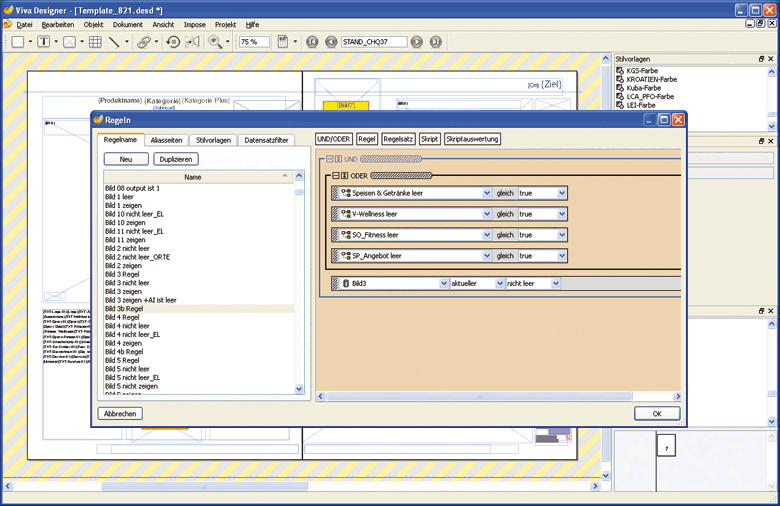The width and height of the screenshot is (780, 506).
Task: Collapse the ODER rule group
Action: coord(334,175)
